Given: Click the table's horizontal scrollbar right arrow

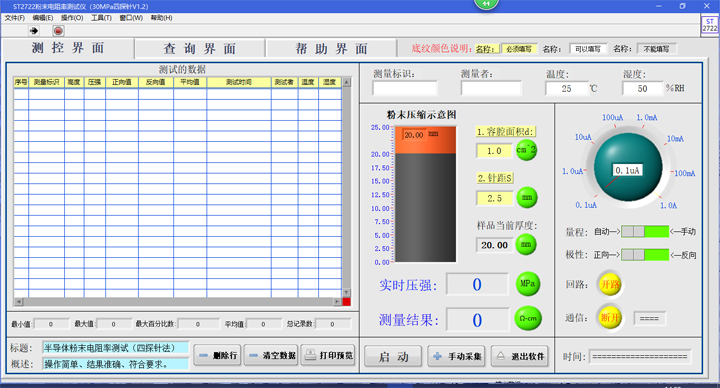Looking at the screenshot, I should point(337,302).
